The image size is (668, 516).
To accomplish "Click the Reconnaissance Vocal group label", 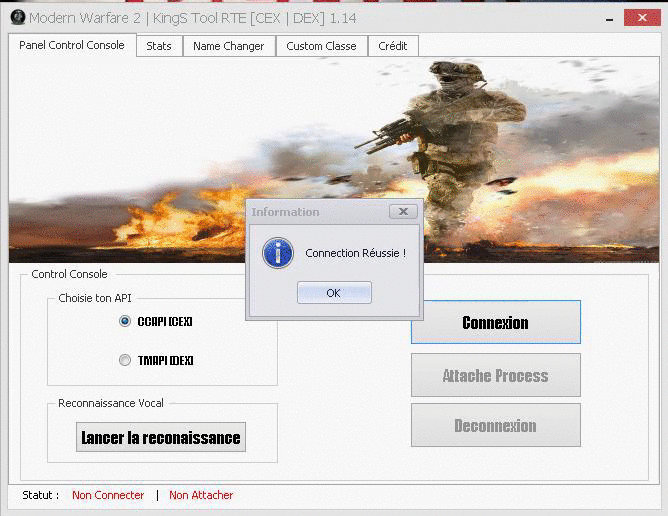I will tap(111, 403).
